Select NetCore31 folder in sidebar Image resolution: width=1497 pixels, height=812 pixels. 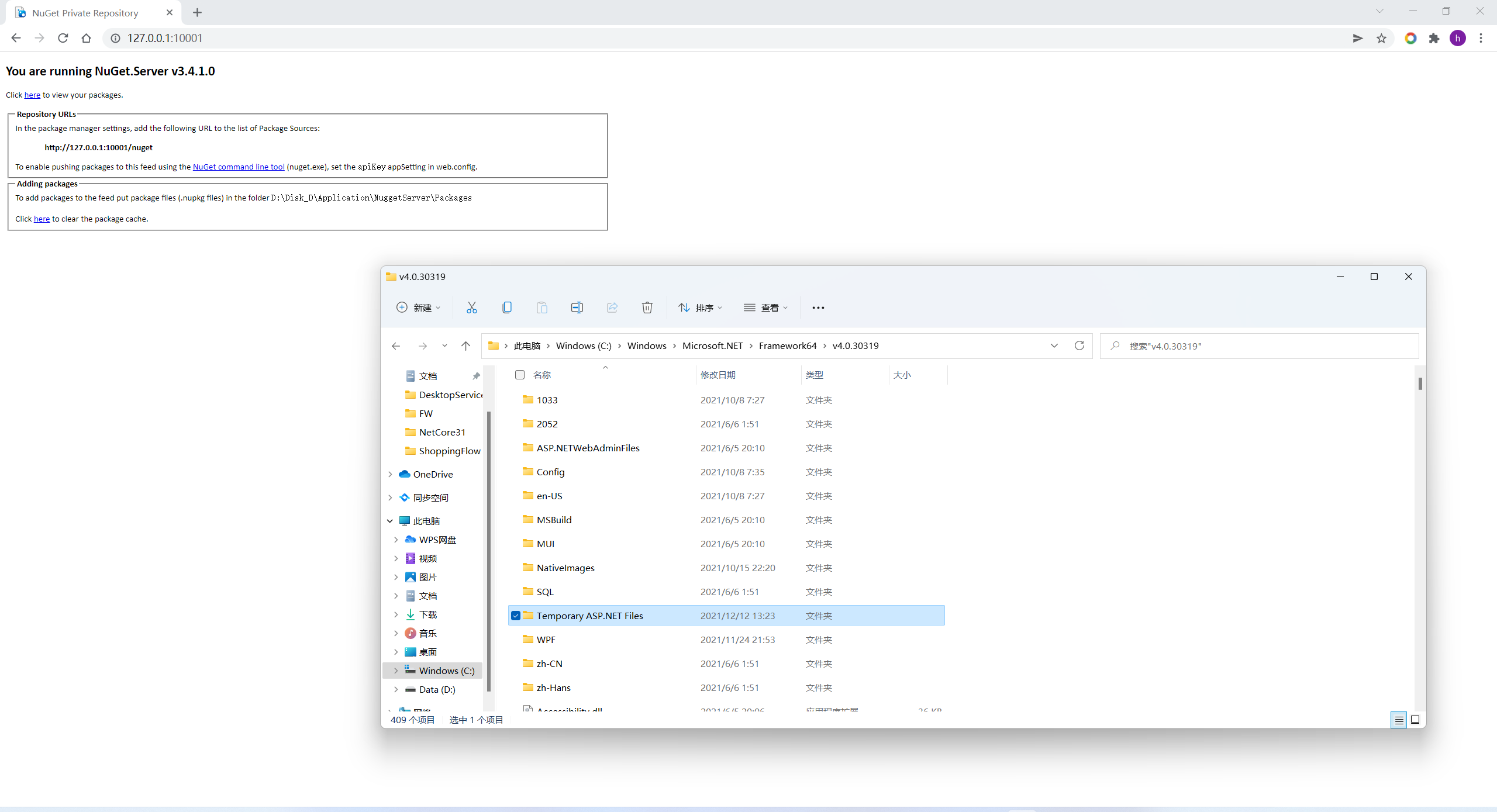pos(441,432)
